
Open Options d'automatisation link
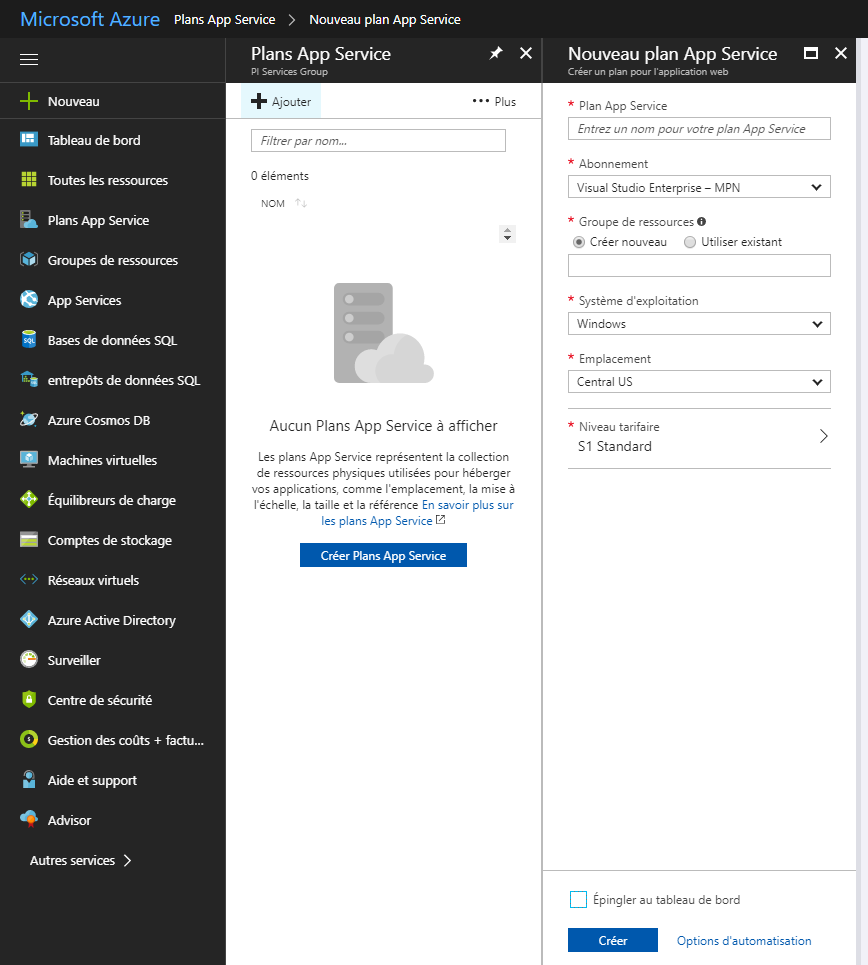[x=744, y=941]
